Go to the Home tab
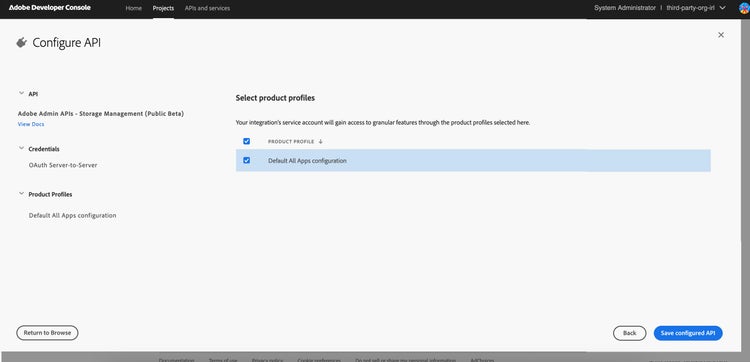The image size is (750, 362). click(x=133, y=8)
